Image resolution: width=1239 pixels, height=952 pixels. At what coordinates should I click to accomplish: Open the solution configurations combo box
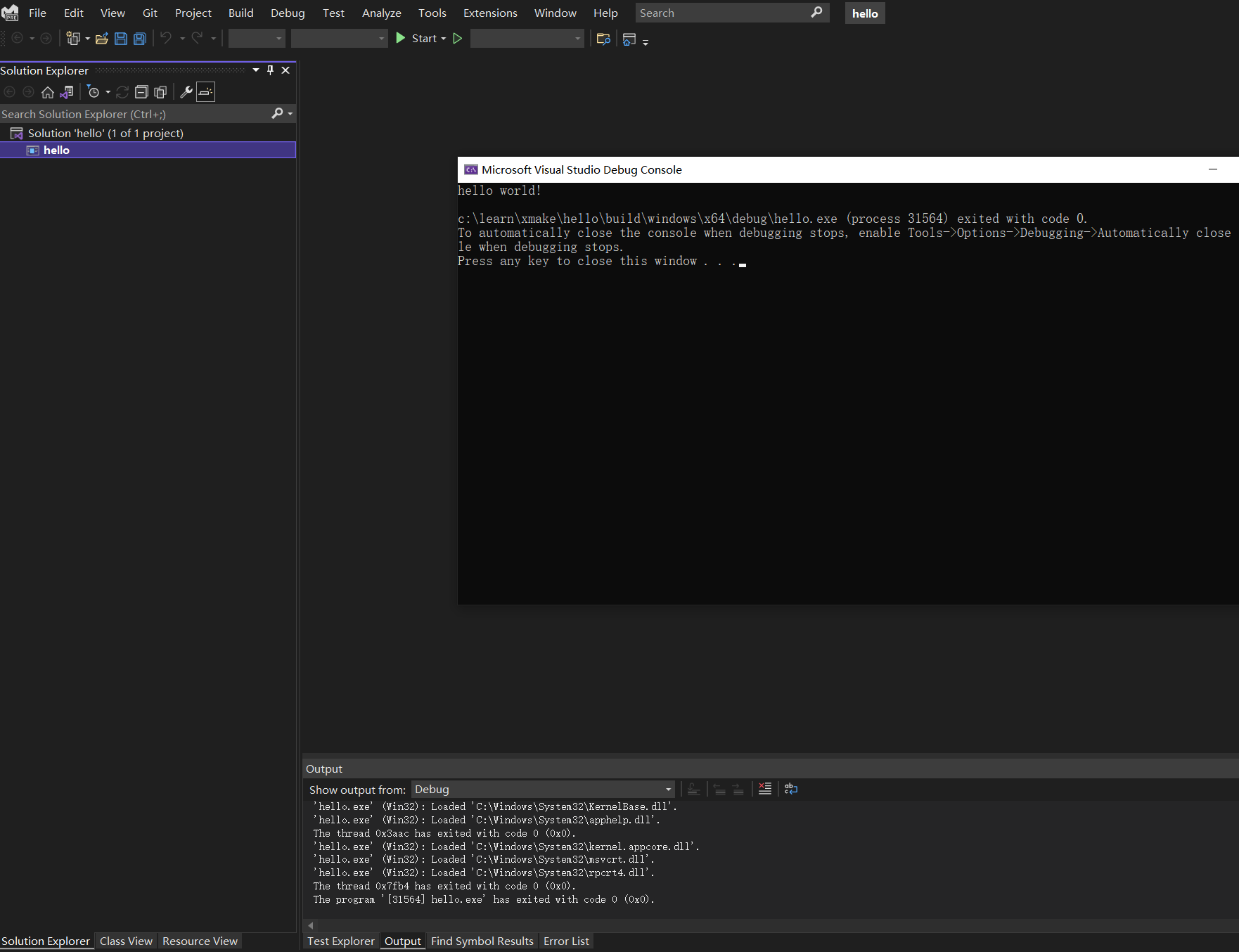[257, 38]
